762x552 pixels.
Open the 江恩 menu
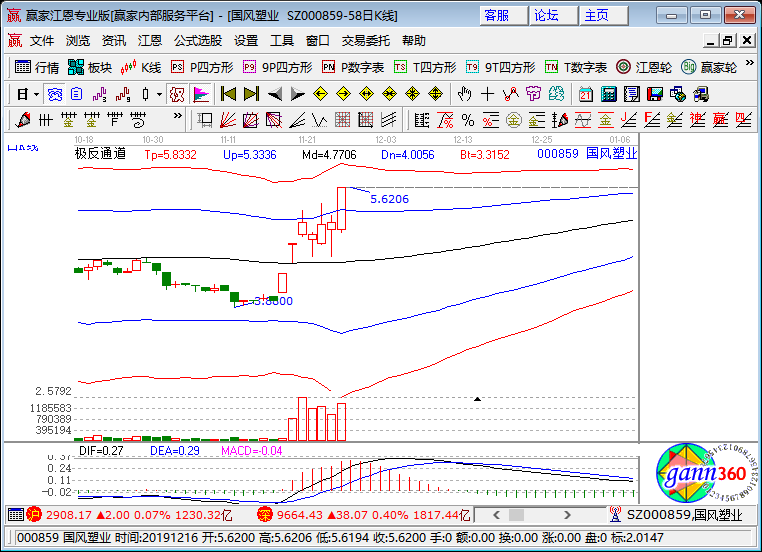click(150, 41)
